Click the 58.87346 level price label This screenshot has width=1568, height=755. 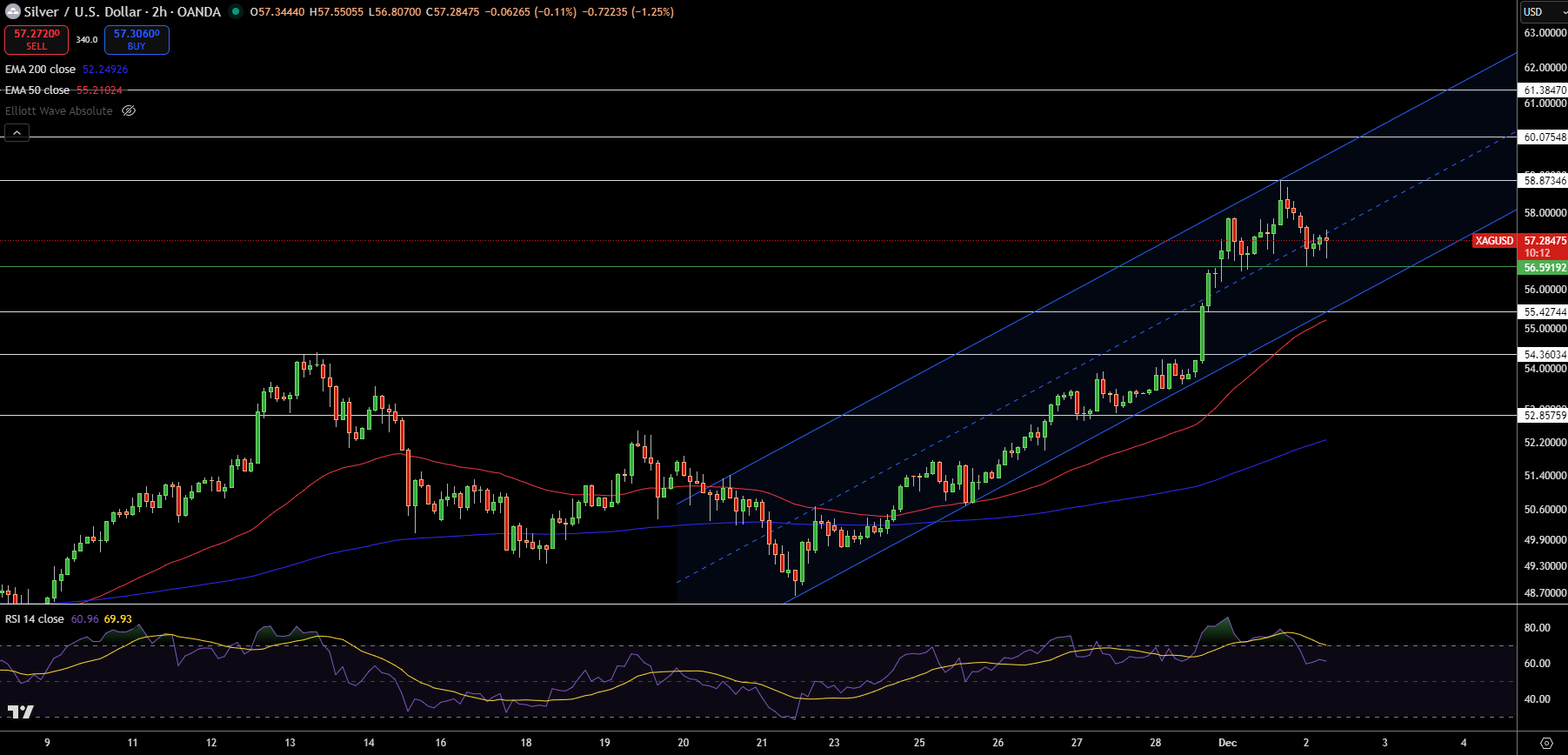1545,181
